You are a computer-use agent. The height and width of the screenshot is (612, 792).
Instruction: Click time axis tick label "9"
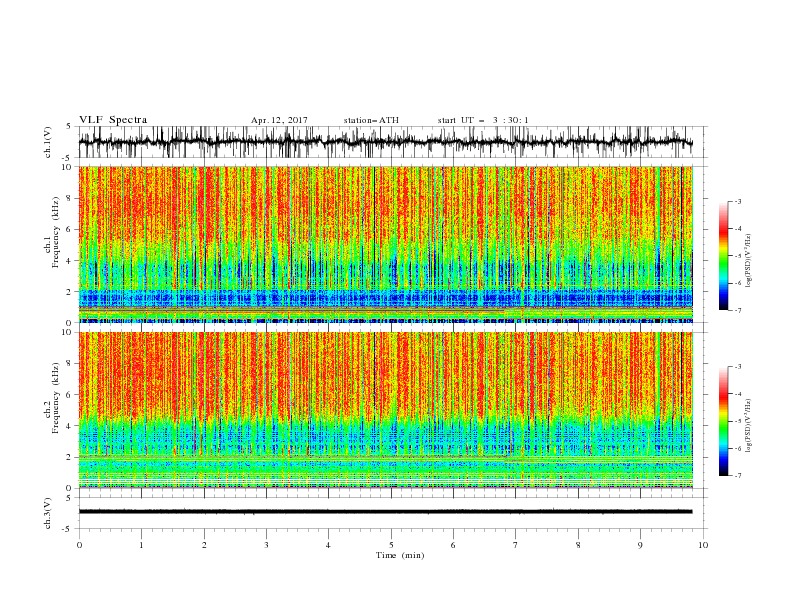[640, 545]
